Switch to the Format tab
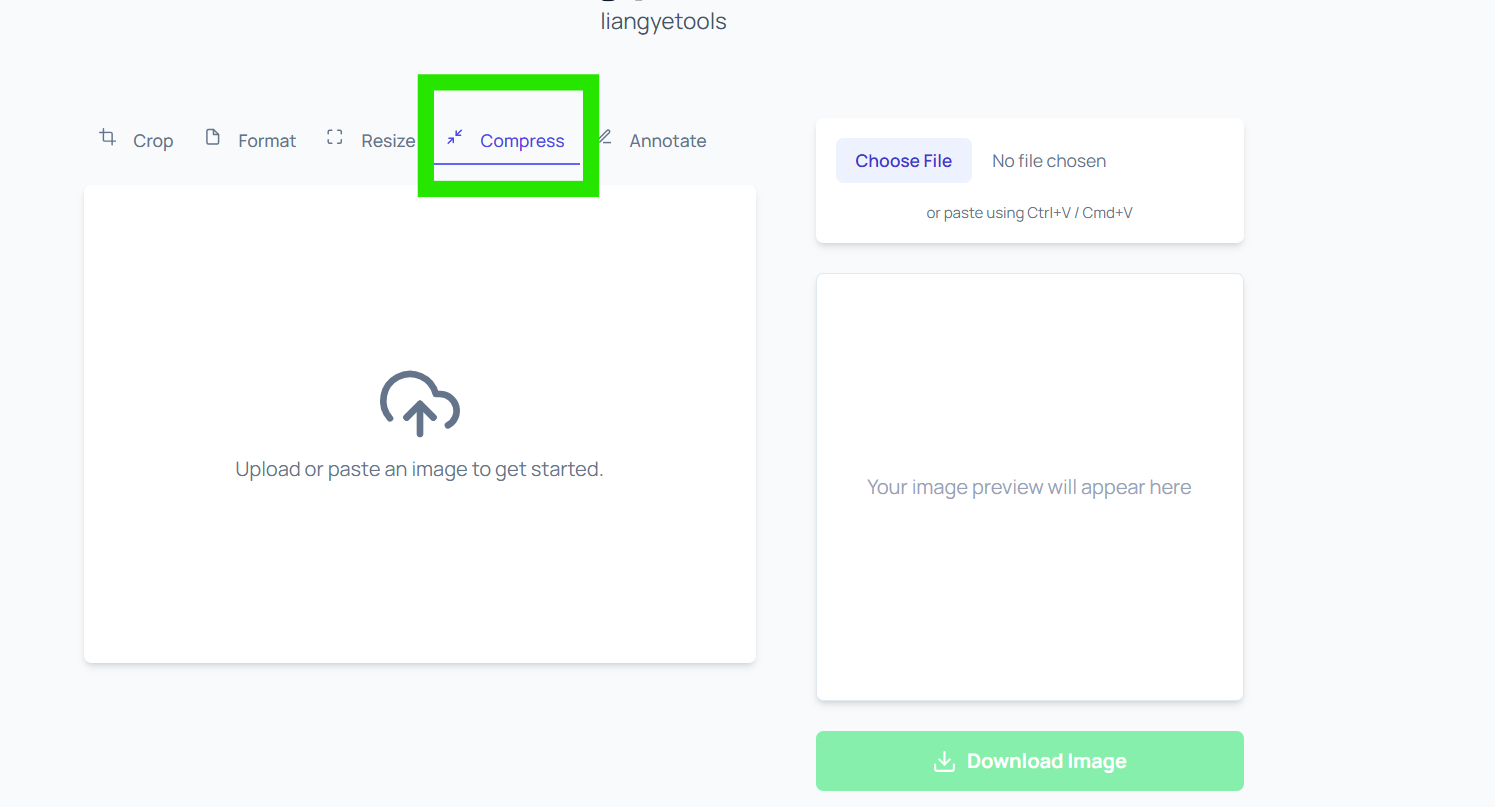The height and width of the screenshot is (807, 1495). click(x=266, y=140)
